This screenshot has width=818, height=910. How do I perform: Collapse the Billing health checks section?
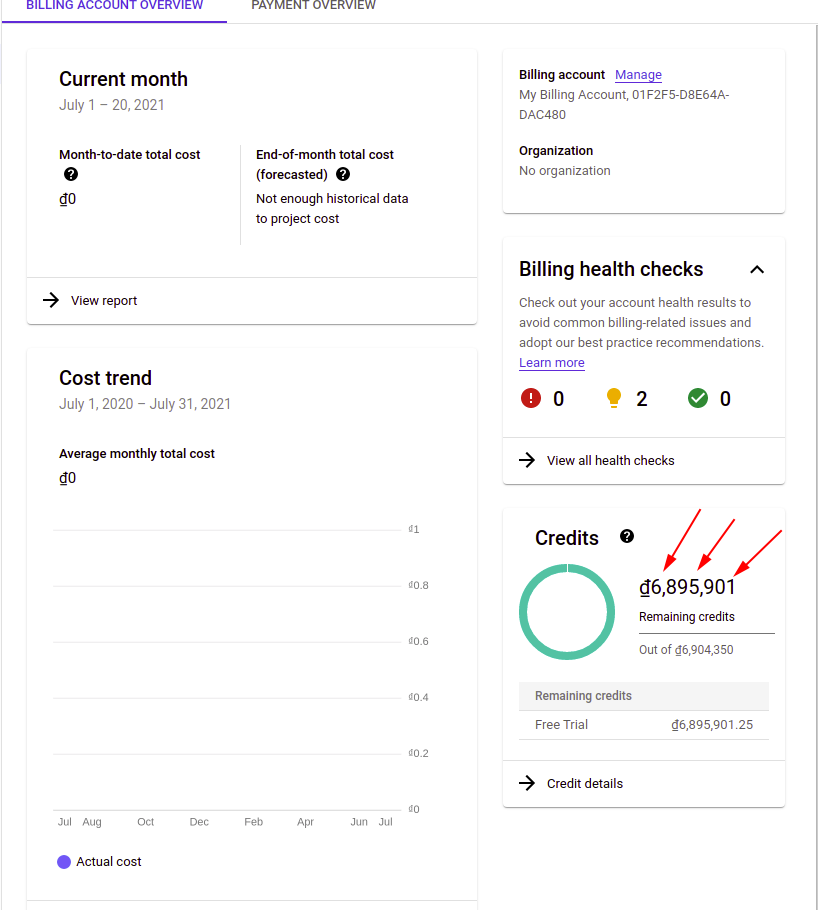757,269
